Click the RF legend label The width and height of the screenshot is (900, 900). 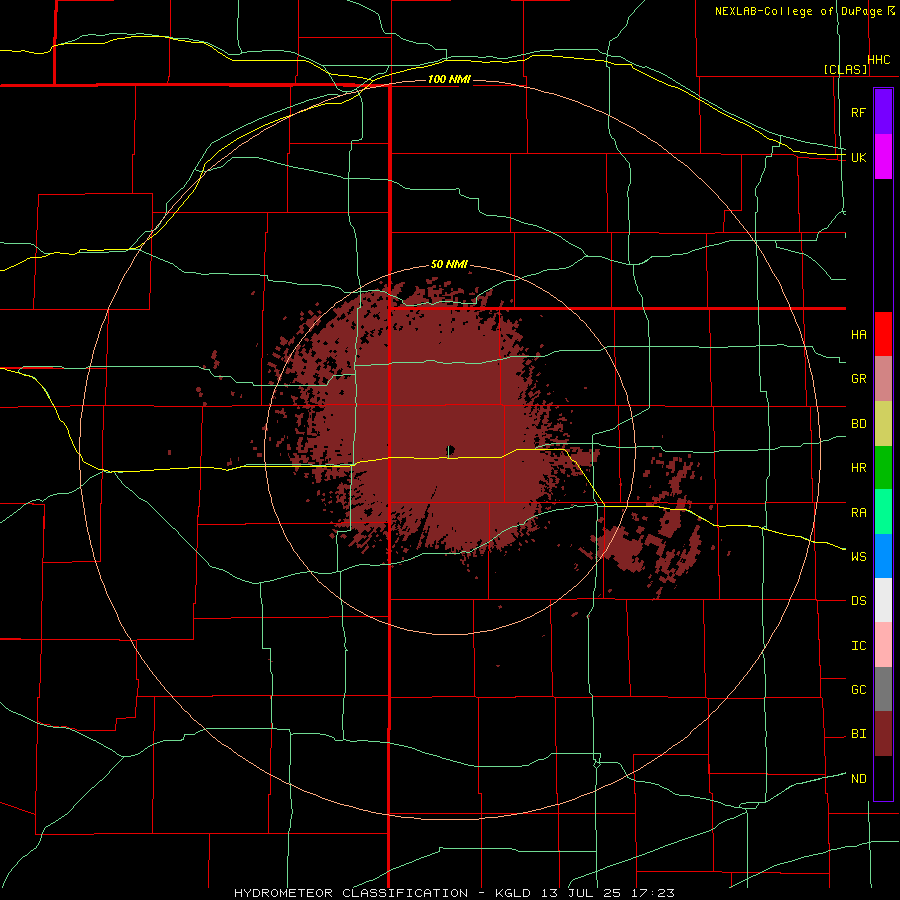(x=859, y=112)
